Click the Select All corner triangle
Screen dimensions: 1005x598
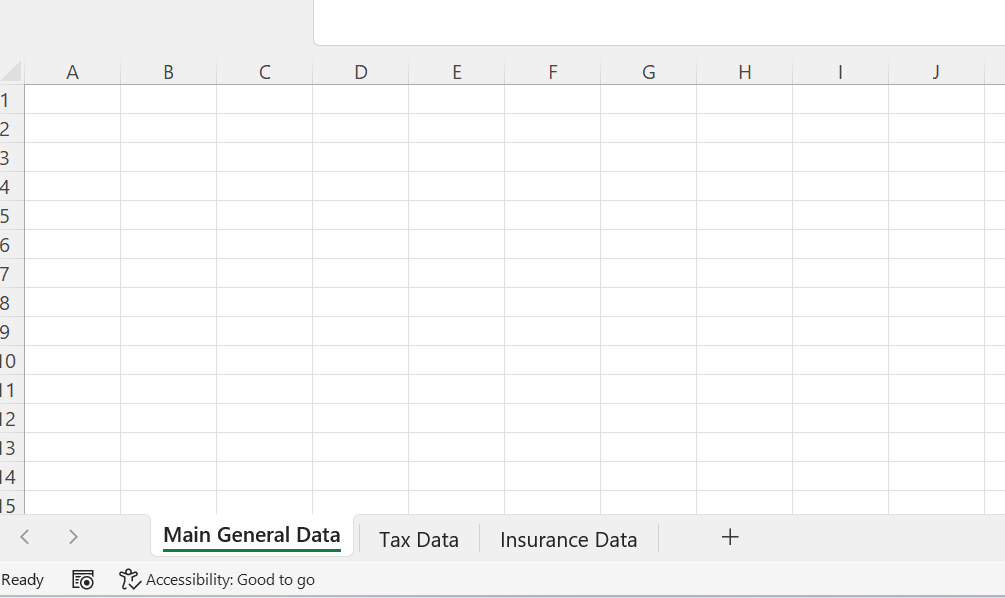point(12,71)
